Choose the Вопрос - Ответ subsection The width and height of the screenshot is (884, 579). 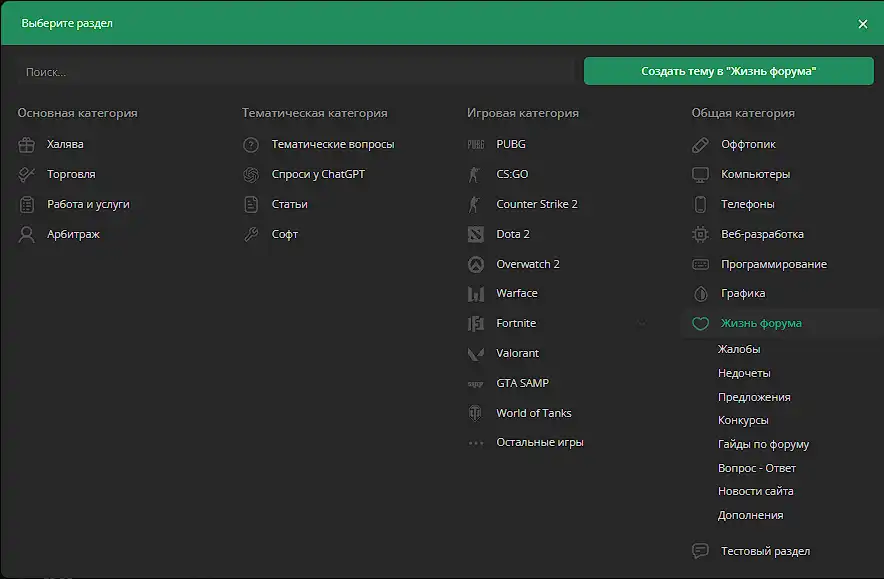[757, 468]
